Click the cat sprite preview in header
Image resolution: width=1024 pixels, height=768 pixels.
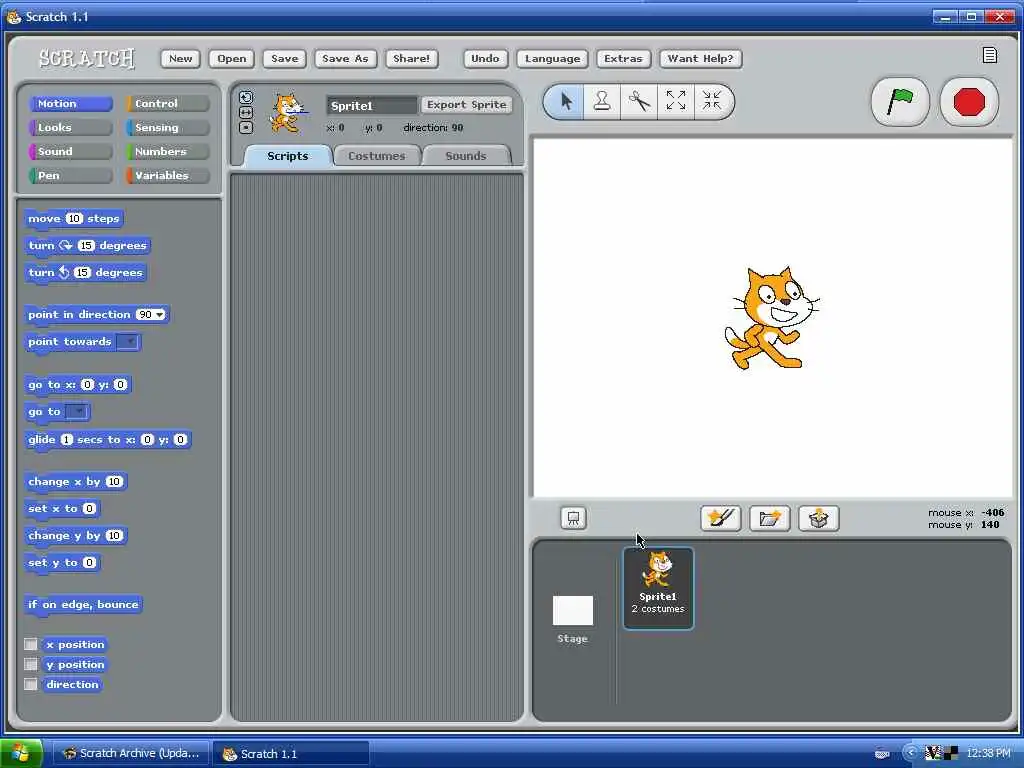pos(288,114)
